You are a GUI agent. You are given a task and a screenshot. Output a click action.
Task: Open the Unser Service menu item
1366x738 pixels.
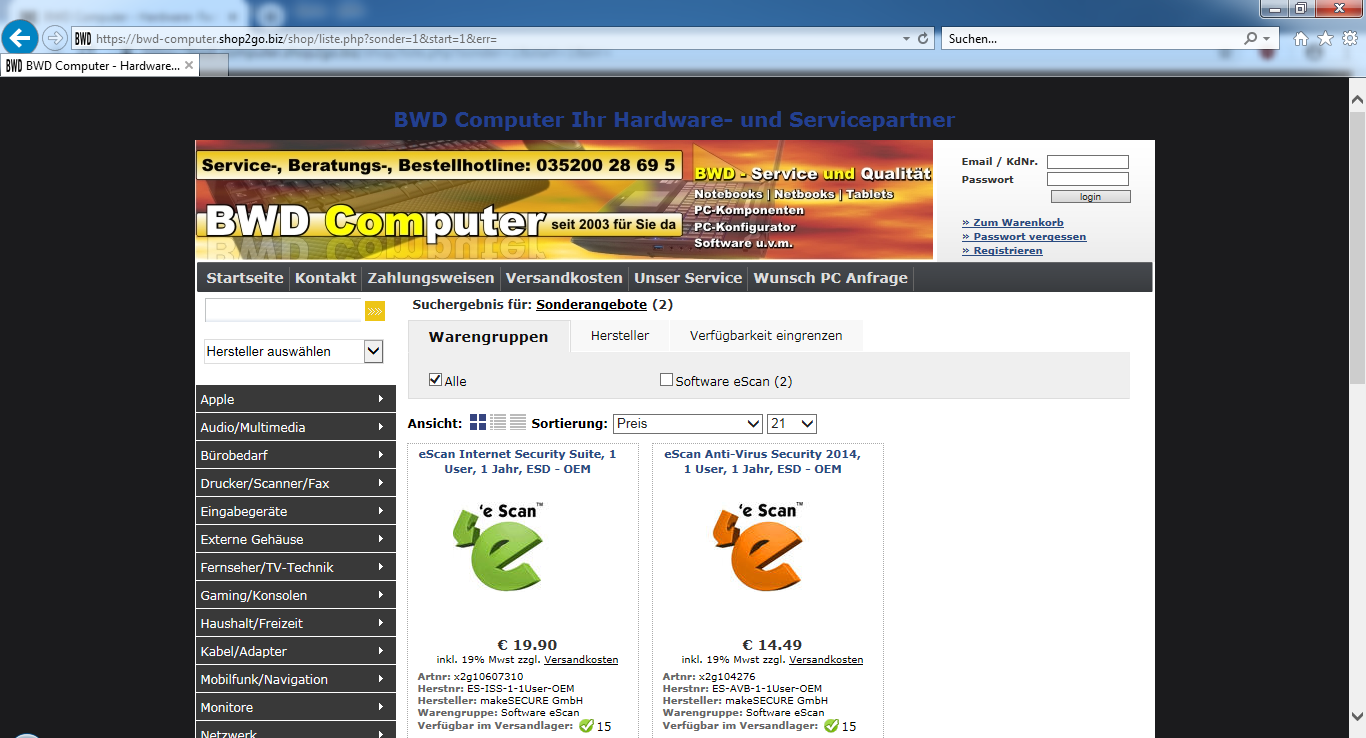click(x=688, y=278)
